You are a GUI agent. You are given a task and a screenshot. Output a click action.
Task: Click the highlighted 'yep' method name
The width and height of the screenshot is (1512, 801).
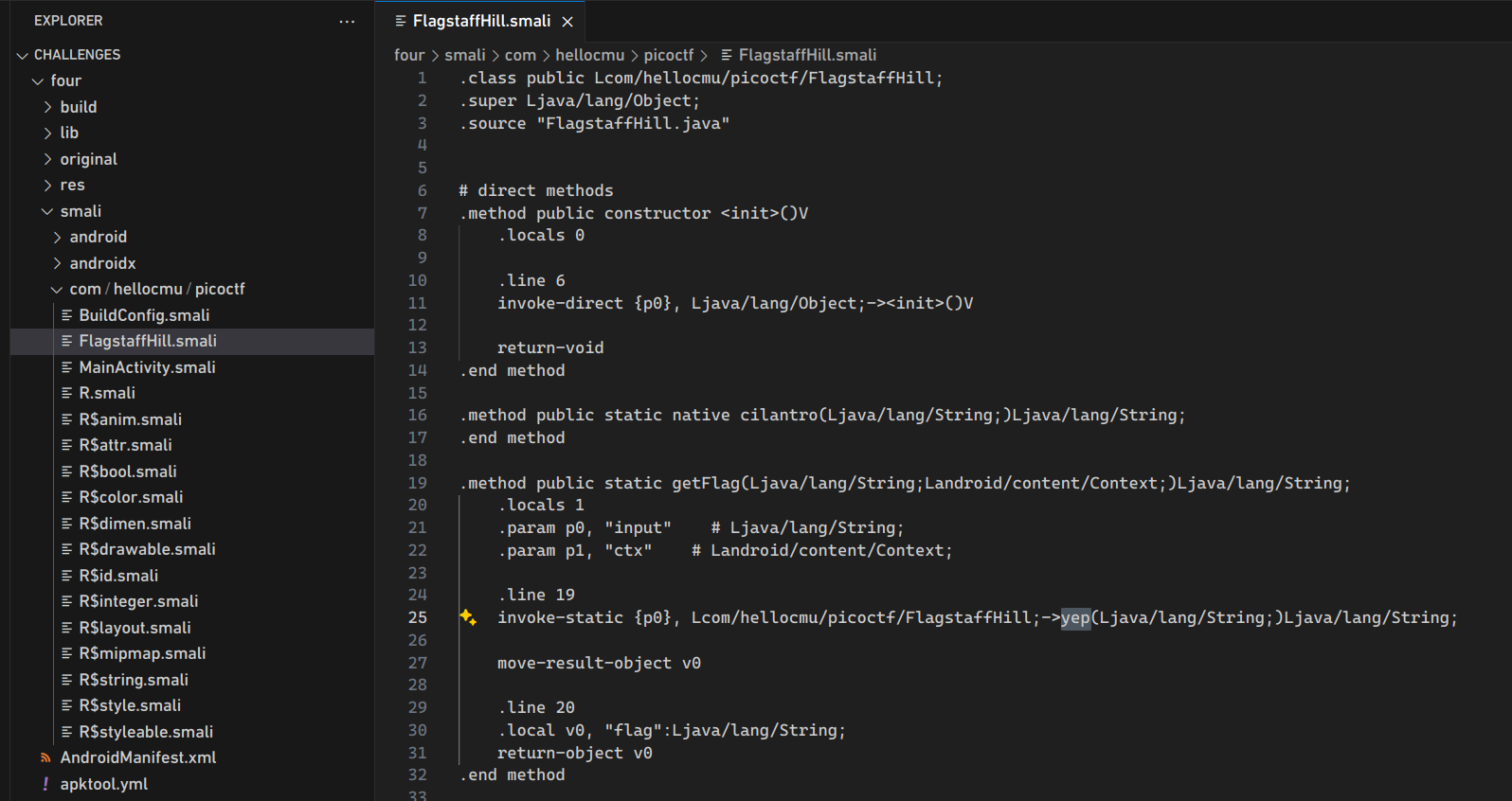(x=1075, y=617)
